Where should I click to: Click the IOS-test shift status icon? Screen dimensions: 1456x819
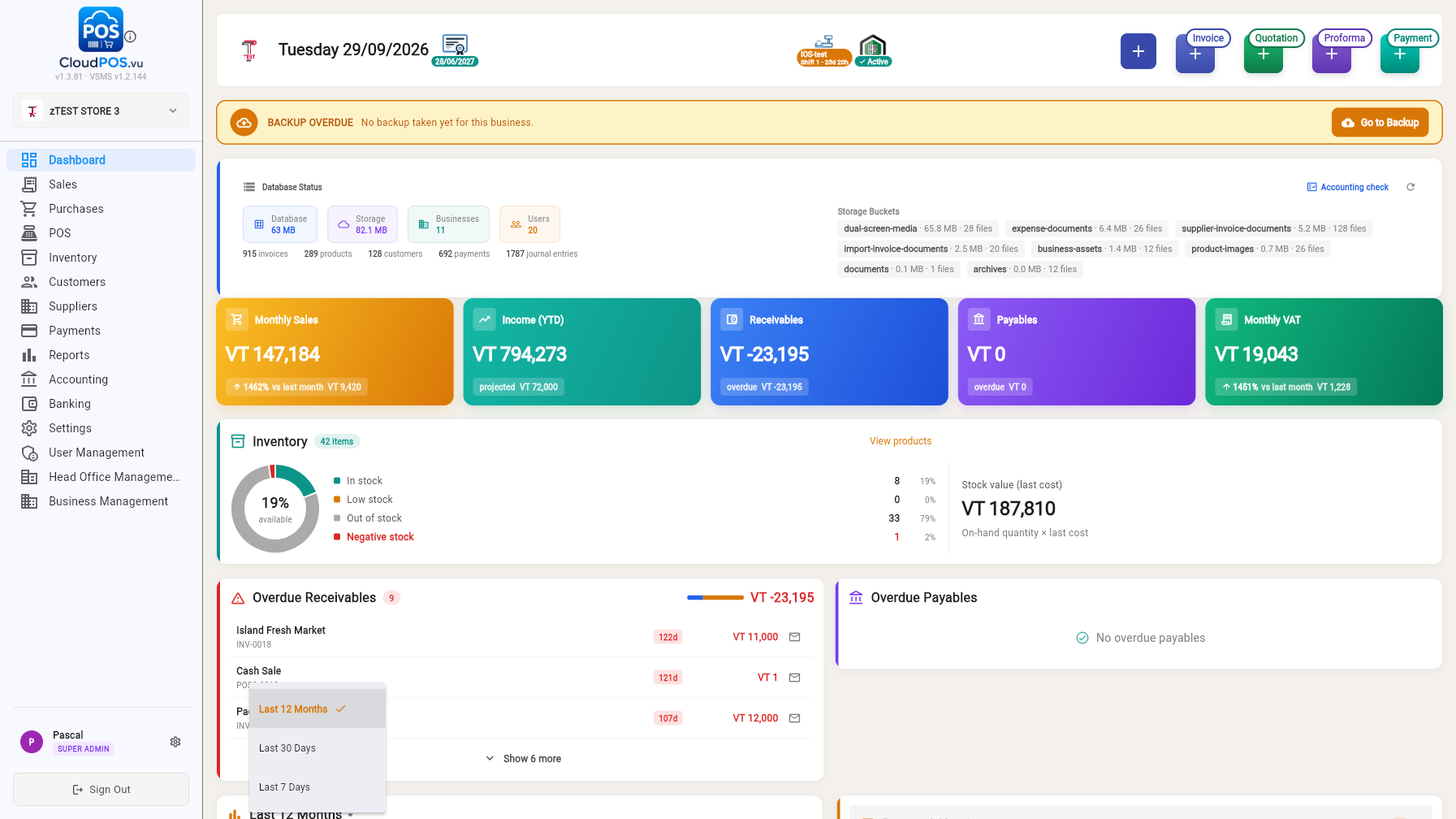(824, 50)
